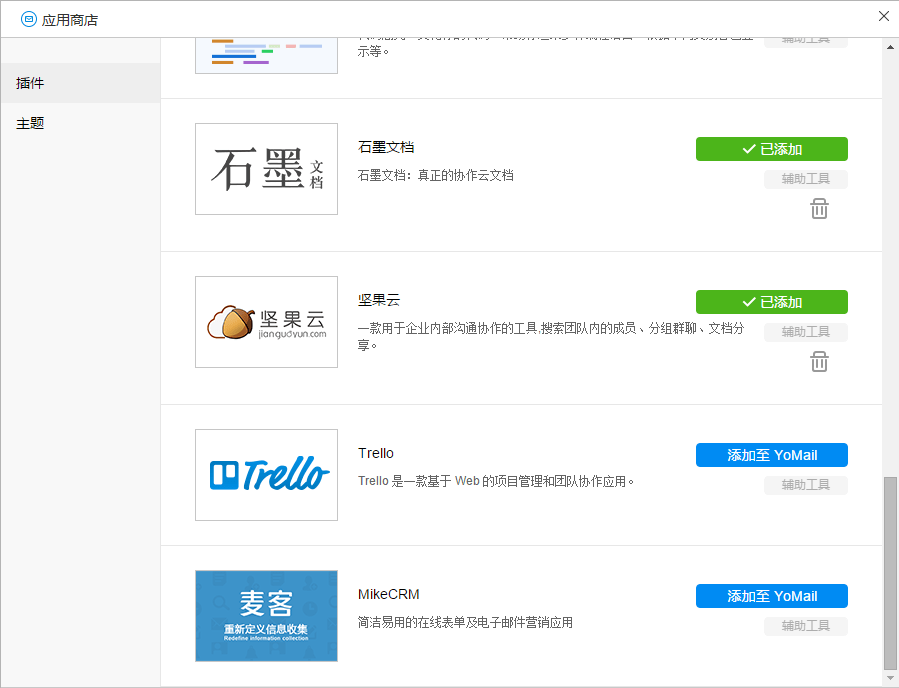899x688 pixels.
Task: Click the scrollbar down arrow
Action: [890, 678]
